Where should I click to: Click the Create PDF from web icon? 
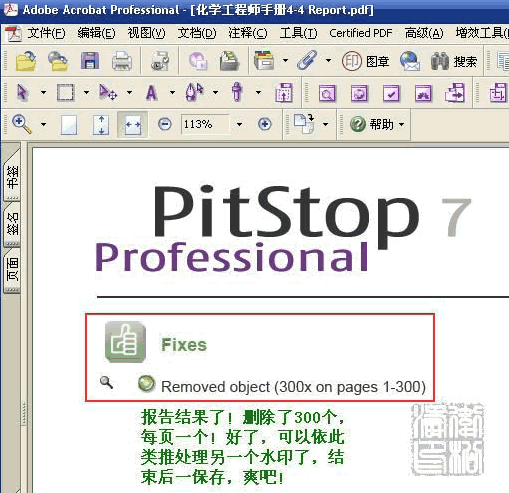[198, 61]
